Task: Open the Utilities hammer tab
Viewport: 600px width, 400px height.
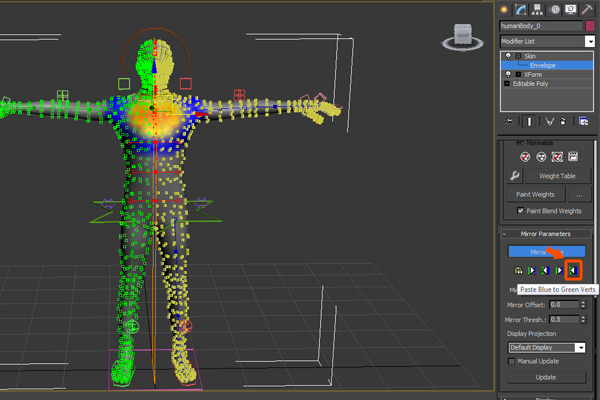Action: pyautogui.click(x=587, y=10)
